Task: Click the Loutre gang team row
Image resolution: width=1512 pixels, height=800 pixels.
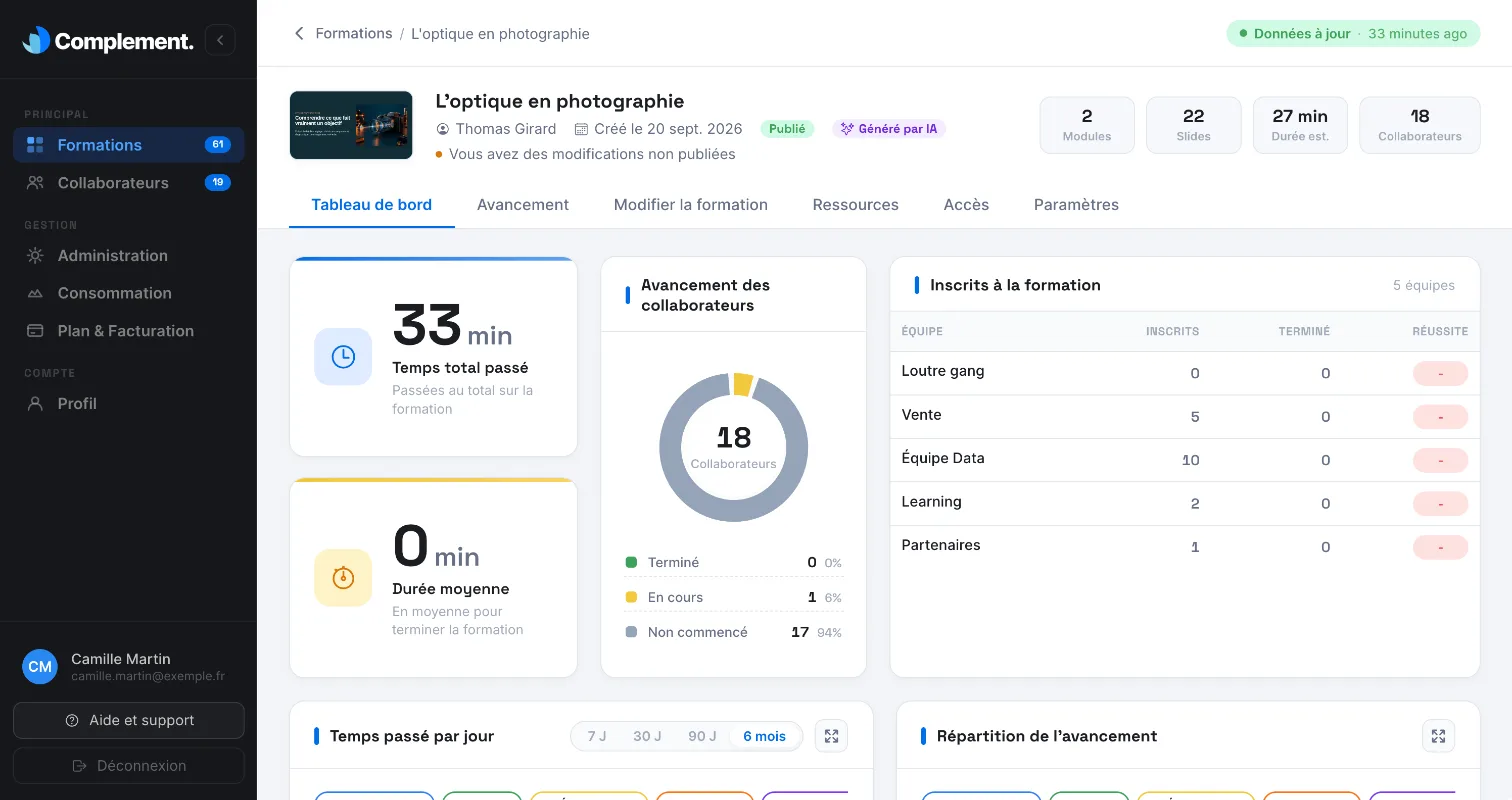Action: click(1185, 373)
